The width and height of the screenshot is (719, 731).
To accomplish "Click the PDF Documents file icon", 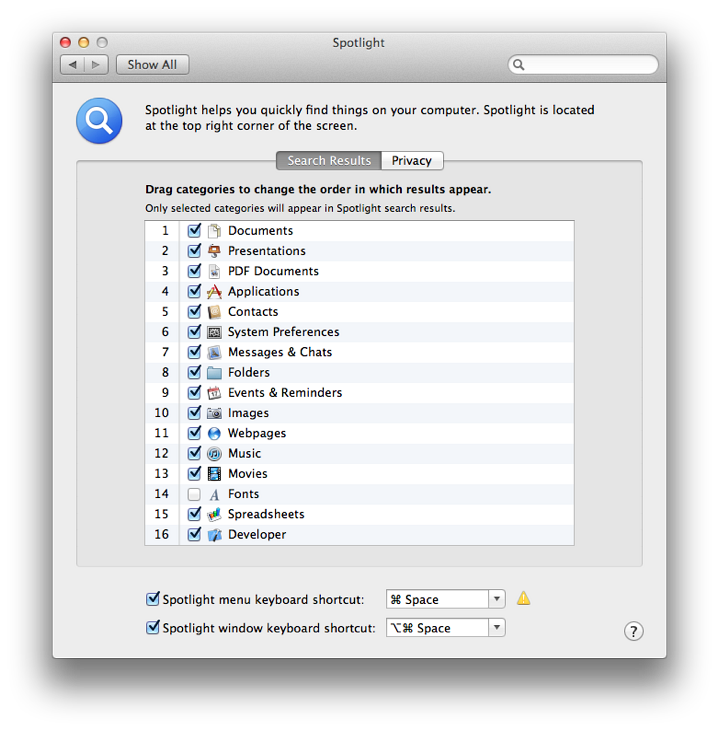I will [214, 271].
